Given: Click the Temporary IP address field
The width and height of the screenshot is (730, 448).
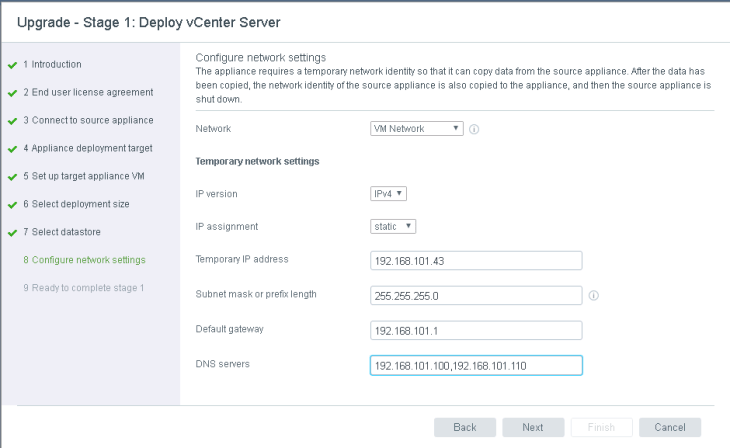Looking at the screenshot, I should click(x=476, y=261).
